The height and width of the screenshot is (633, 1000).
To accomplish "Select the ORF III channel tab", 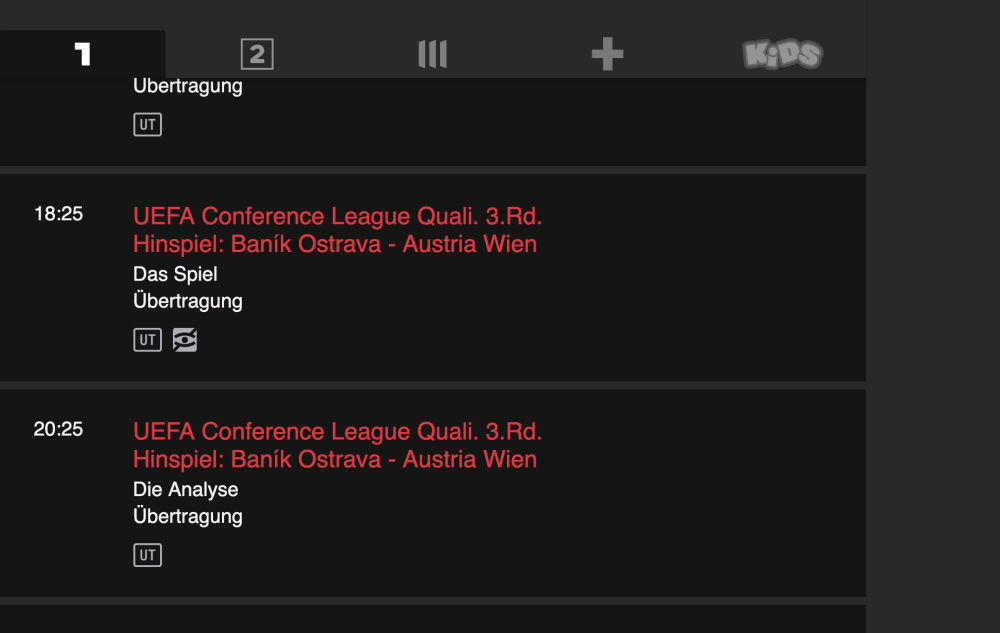I will [x=432, y=54].
